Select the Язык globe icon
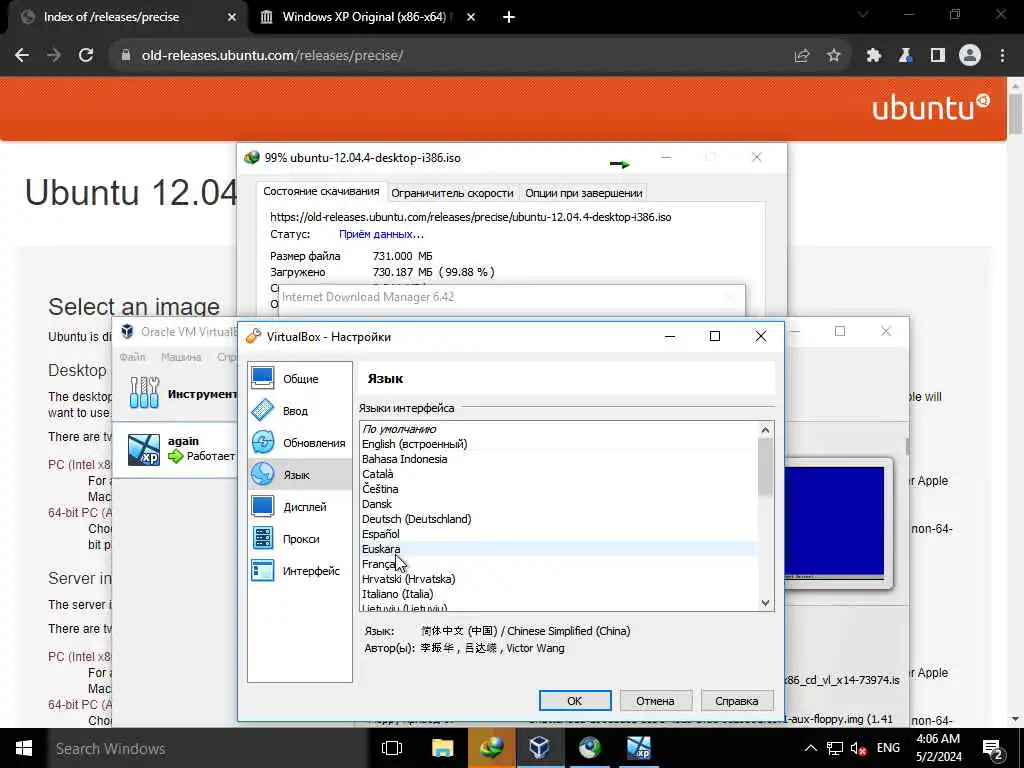This screenshot has width=1024, height=768. pos(263,474)
